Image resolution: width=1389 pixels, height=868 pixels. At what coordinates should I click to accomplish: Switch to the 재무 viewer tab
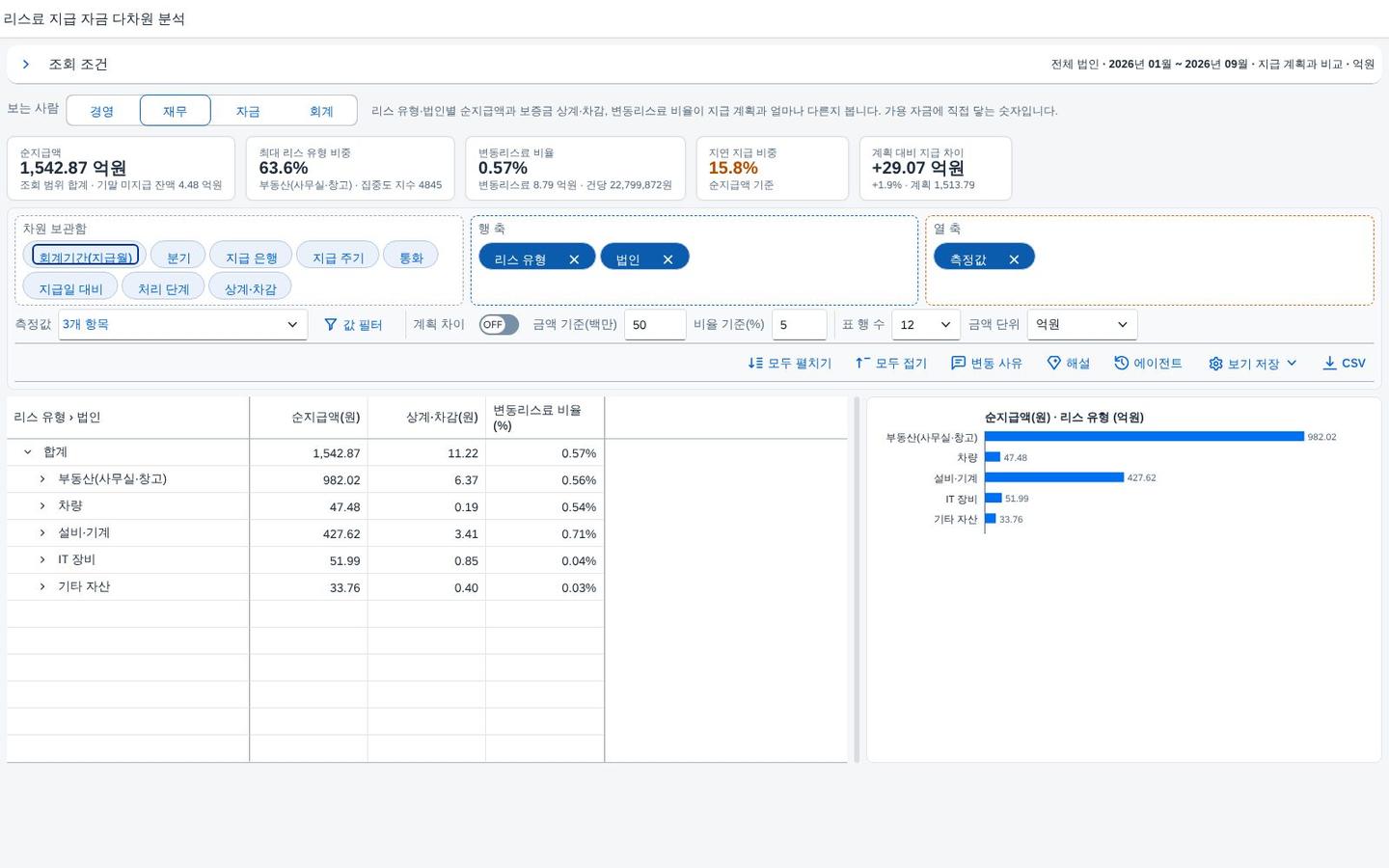(176, 111)
